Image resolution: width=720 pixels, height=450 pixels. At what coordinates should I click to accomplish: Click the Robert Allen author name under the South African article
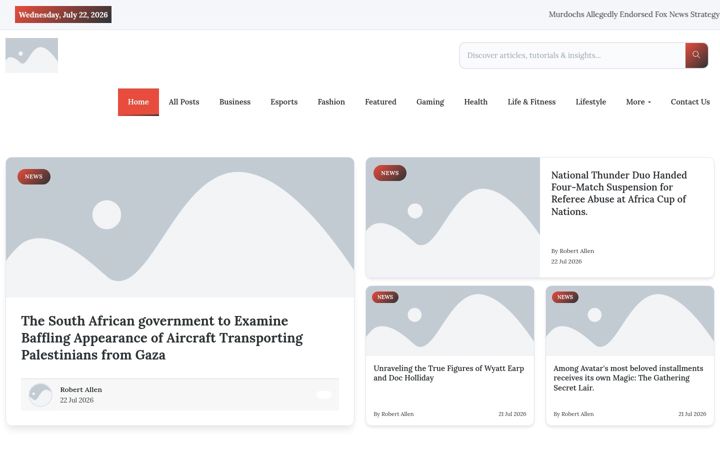(81, 389)
